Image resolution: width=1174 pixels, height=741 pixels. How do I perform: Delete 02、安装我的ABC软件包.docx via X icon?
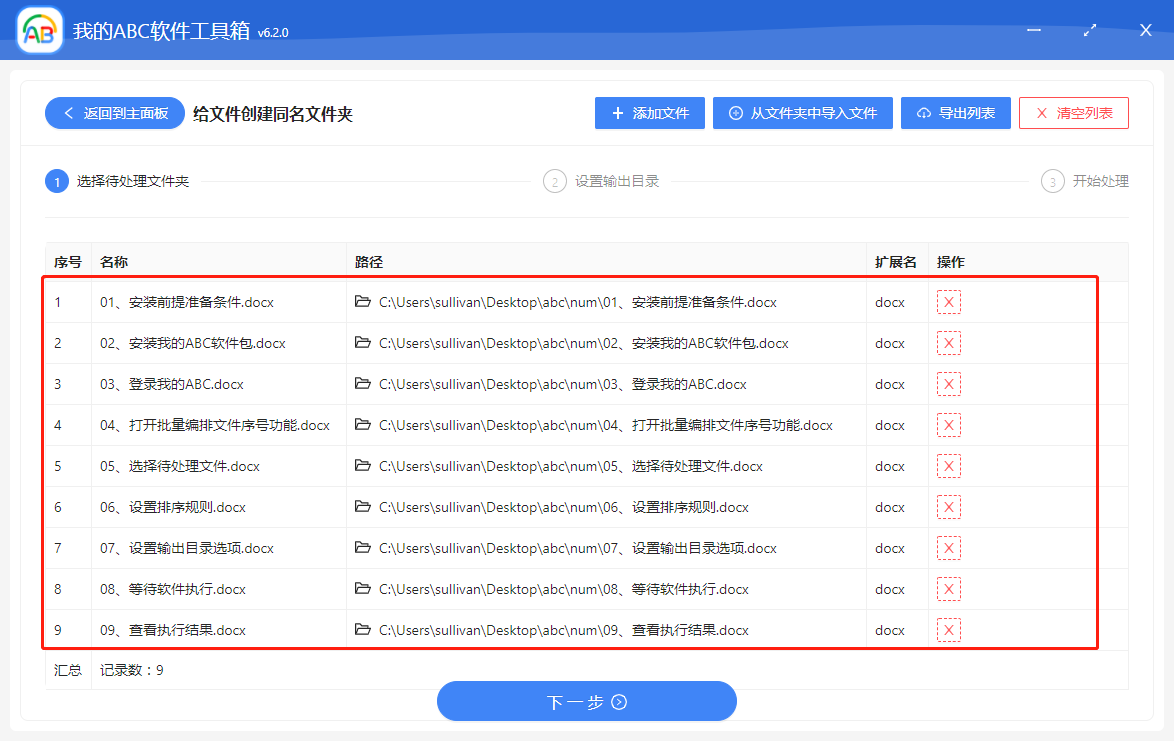947,342
